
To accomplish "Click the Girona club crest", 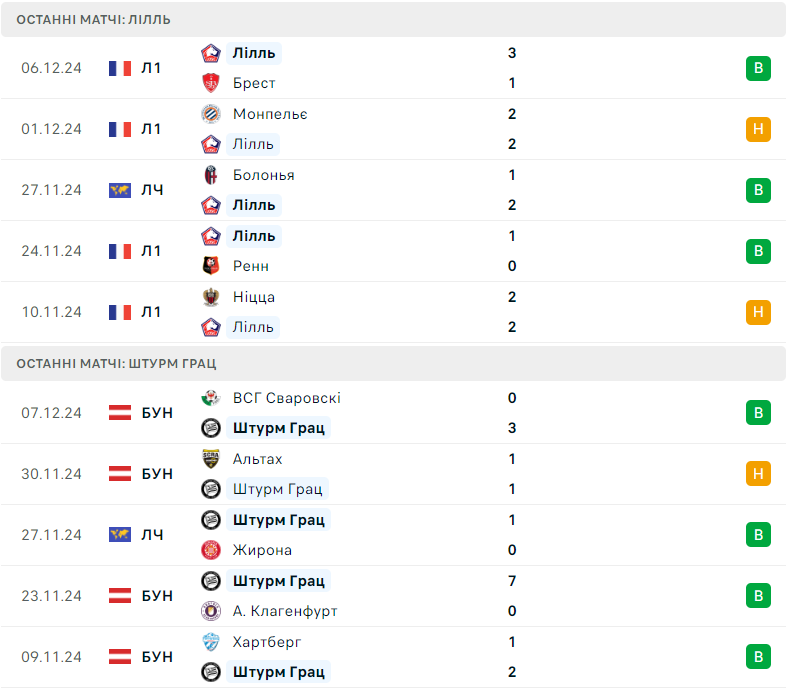I will (211, 550).
